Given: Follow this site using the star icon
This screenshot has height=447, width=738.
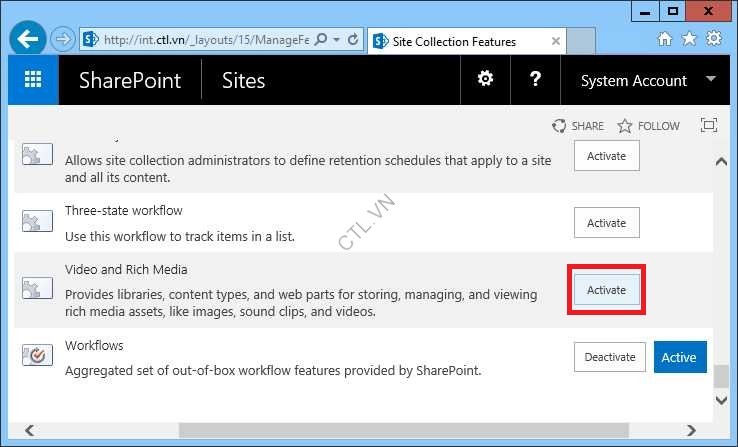Looking at the screenshot, I should point(625,126).
